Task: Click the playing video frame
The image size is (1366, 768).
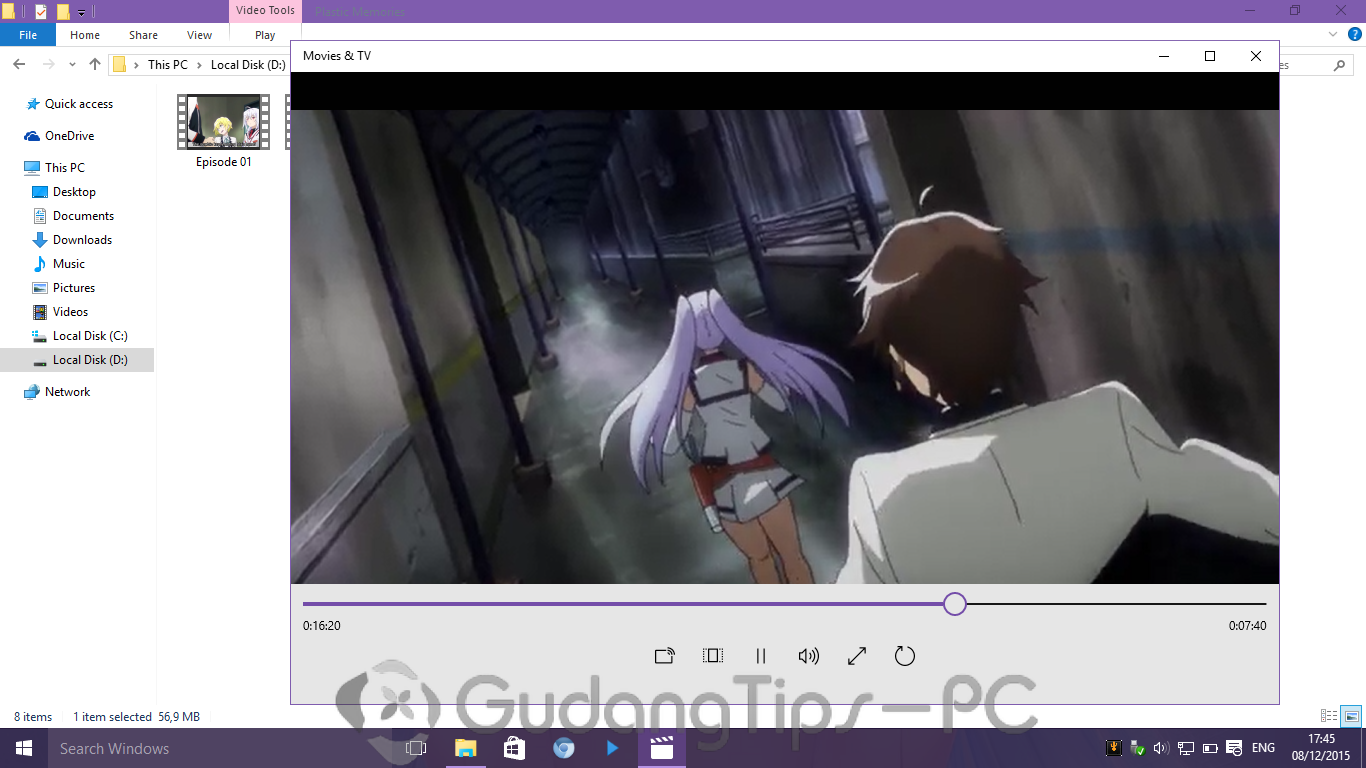Action: (x=785, y=347)
